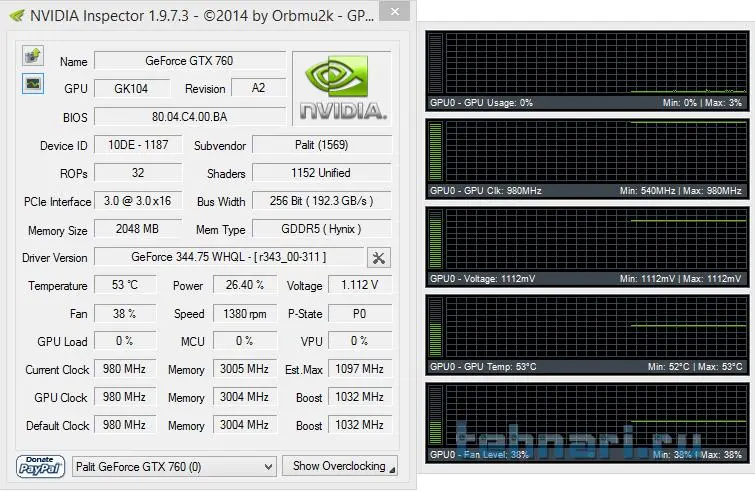
Task: Click the Voltage level bar indicator
Action: 435,239
